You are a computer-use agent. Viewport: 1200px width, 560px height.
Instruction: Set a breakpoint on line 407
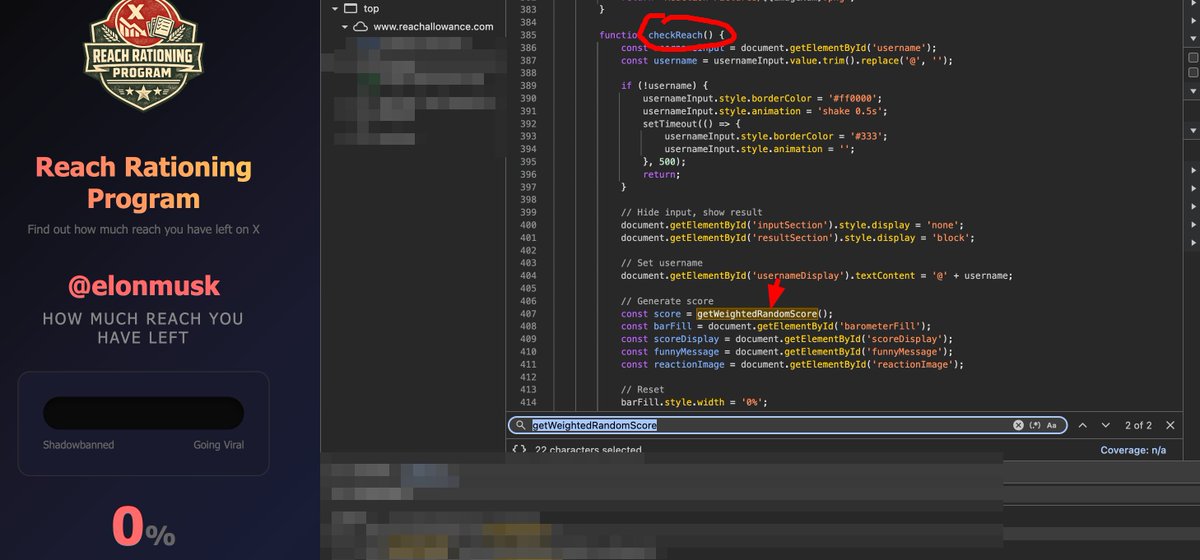coord(528,313)
